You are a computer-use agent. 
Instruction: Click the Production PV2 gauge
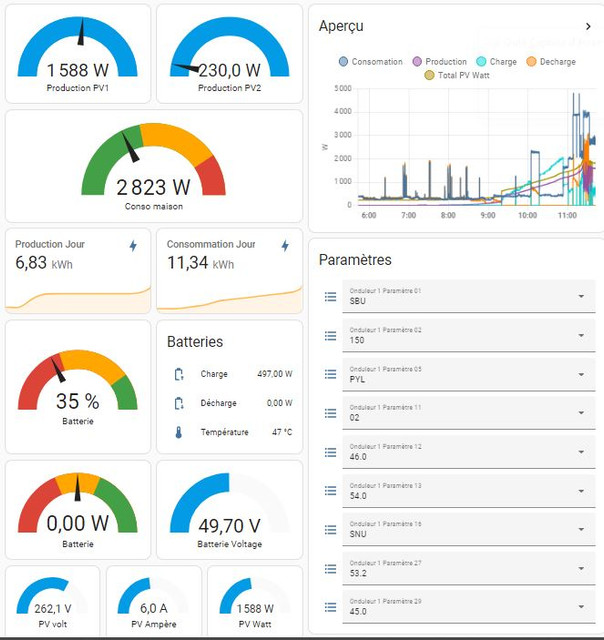[x=230, y=54]
